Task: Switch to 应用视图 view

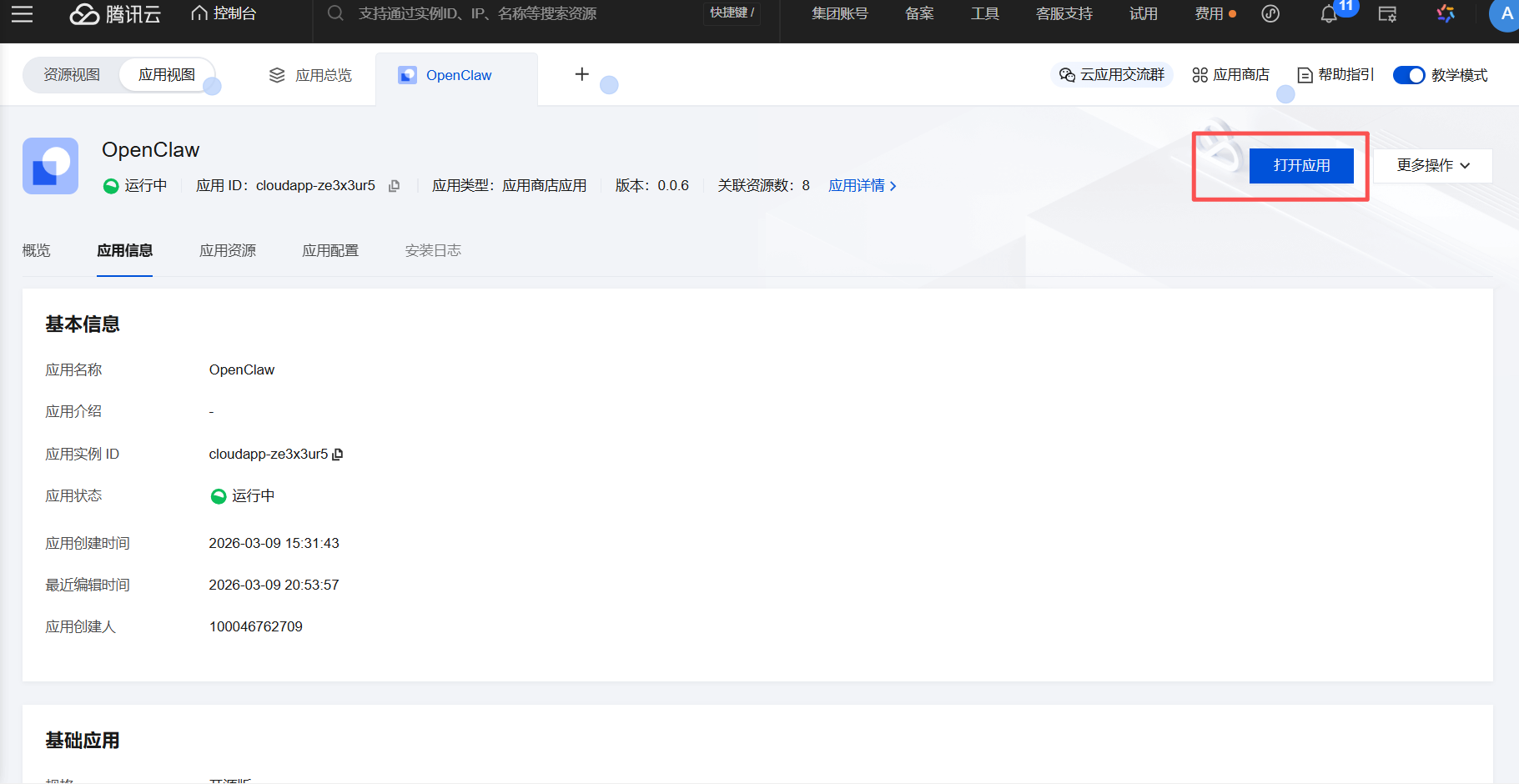Action: pos(167,75)
